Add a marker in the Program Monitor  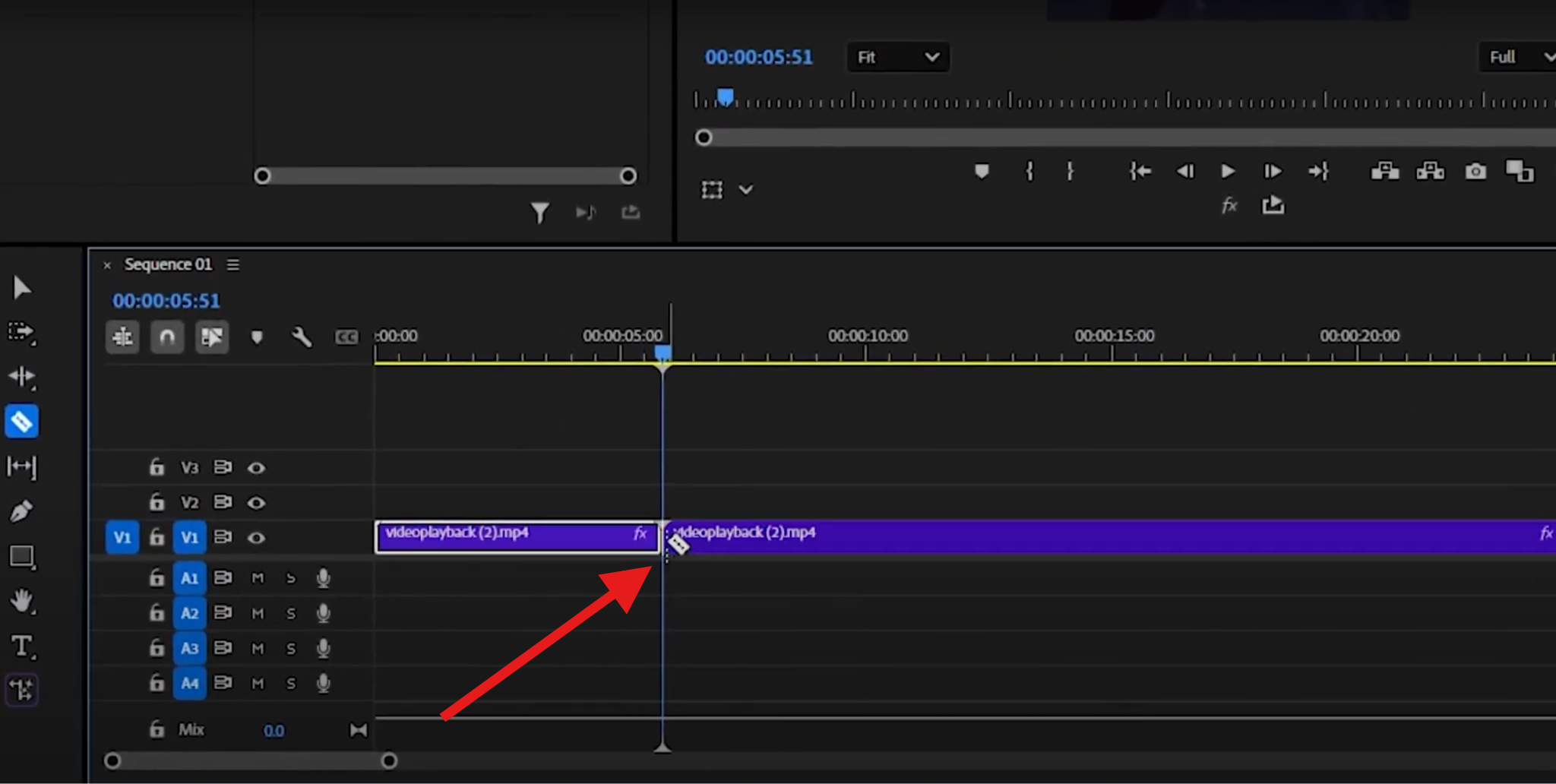coord(982,172)
